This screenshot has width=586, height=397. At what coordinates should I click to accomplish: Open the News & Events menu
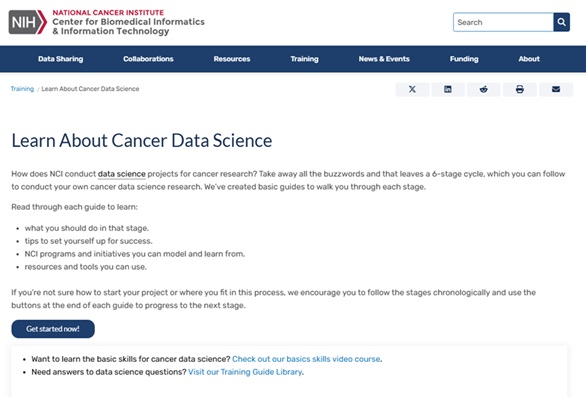(384, 59)
